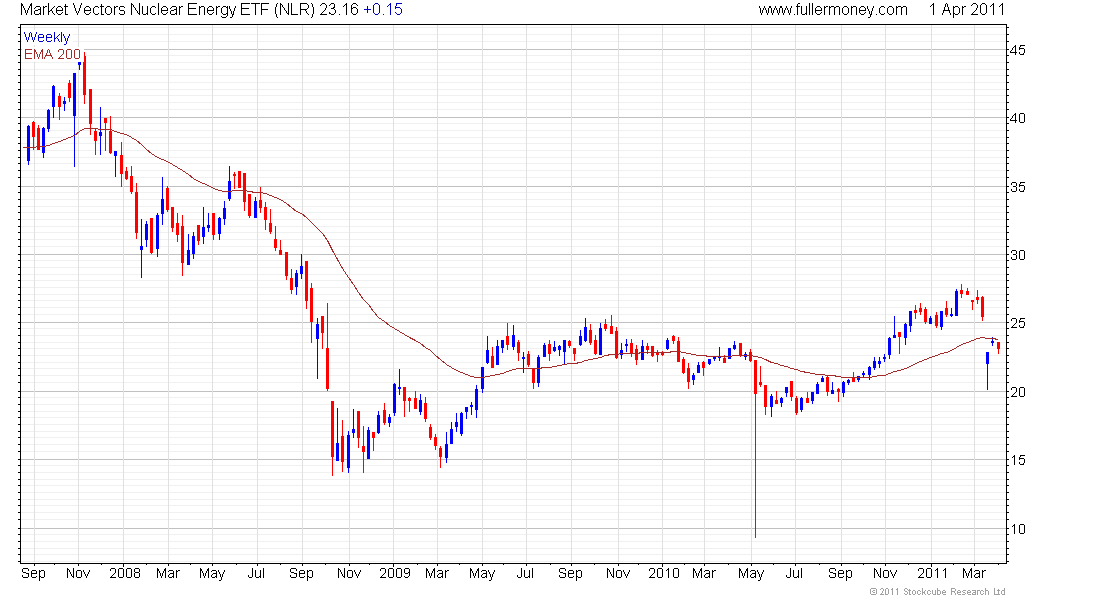Click the 25 price axis label

tap(1017, 324)
